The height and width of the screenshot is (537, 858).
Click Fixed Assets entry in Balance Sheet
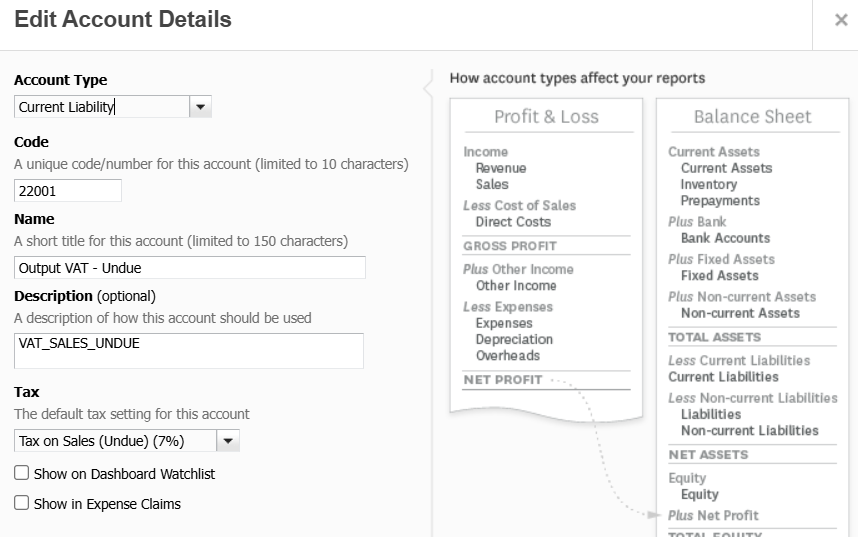click(x=719, y=275)
